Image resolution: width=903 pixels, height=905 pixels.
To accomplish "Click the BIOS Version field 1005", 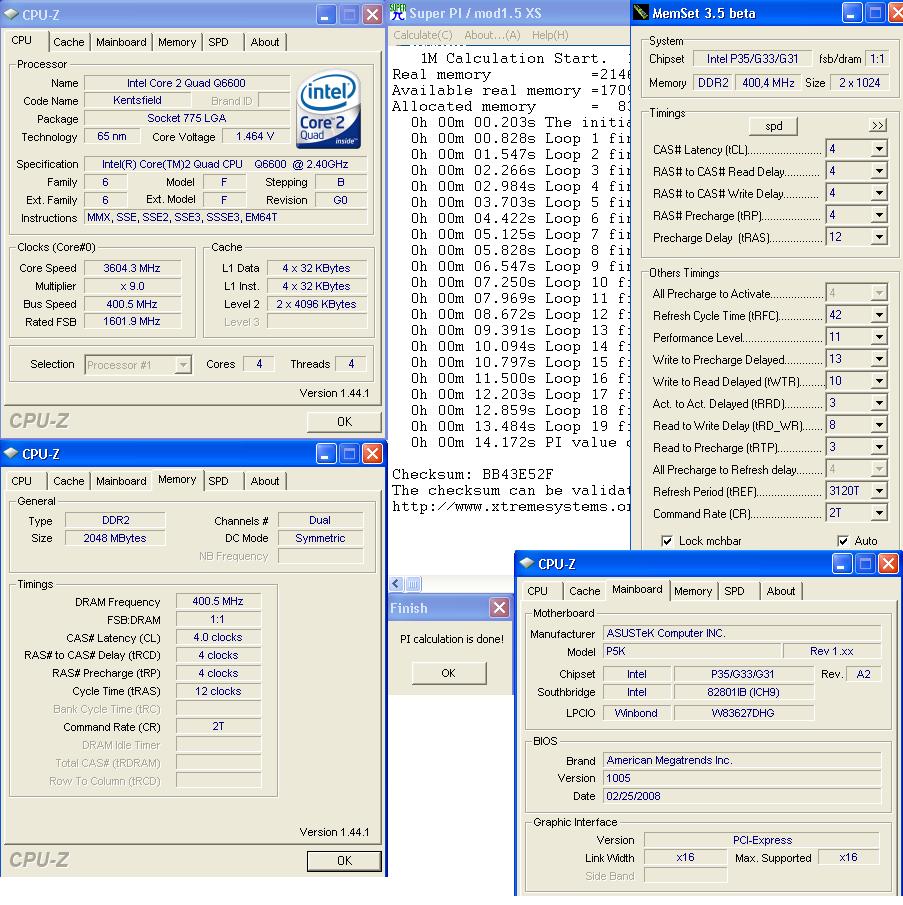I will coord(742,778).
